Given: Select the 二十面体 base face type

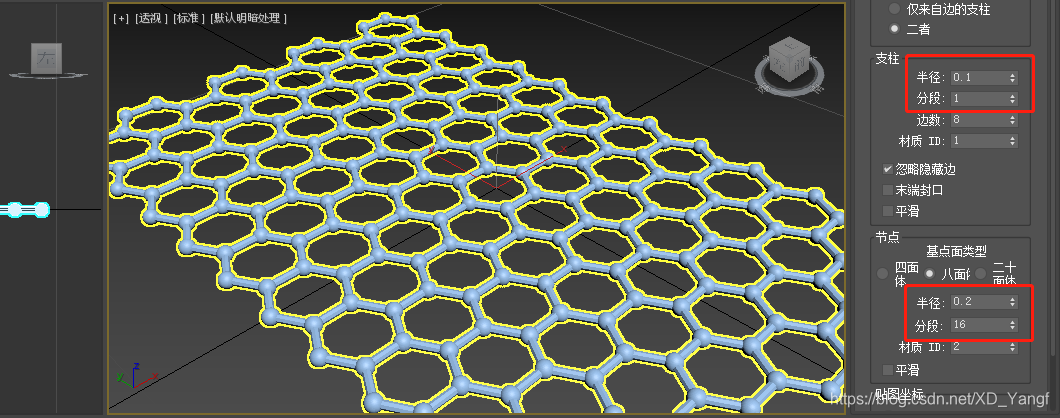Looking at the screenshot, I should [980, 274].
